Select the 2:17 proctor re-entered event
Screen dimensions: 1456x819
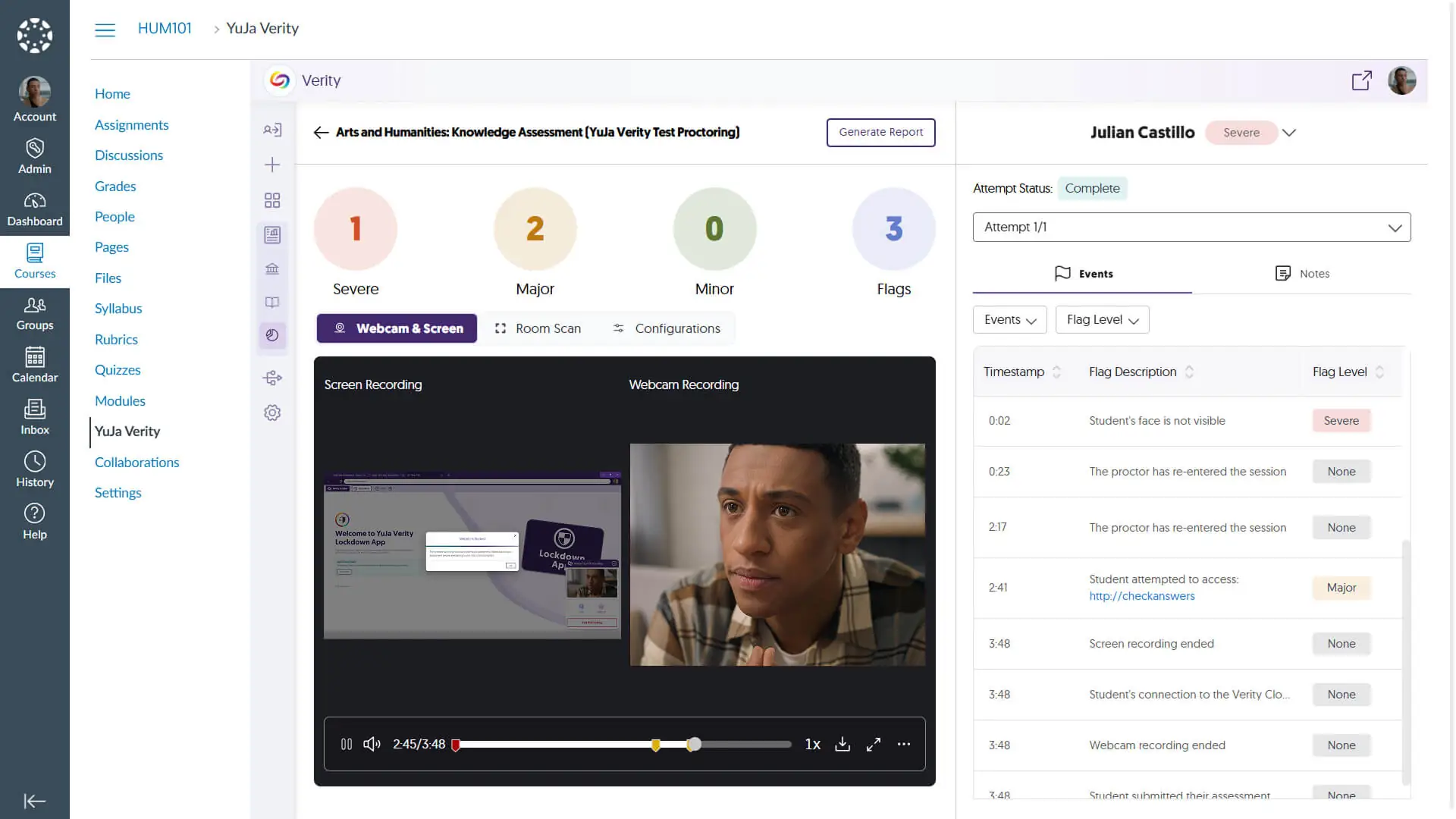pyautogui.click(x=1188, y=527)
